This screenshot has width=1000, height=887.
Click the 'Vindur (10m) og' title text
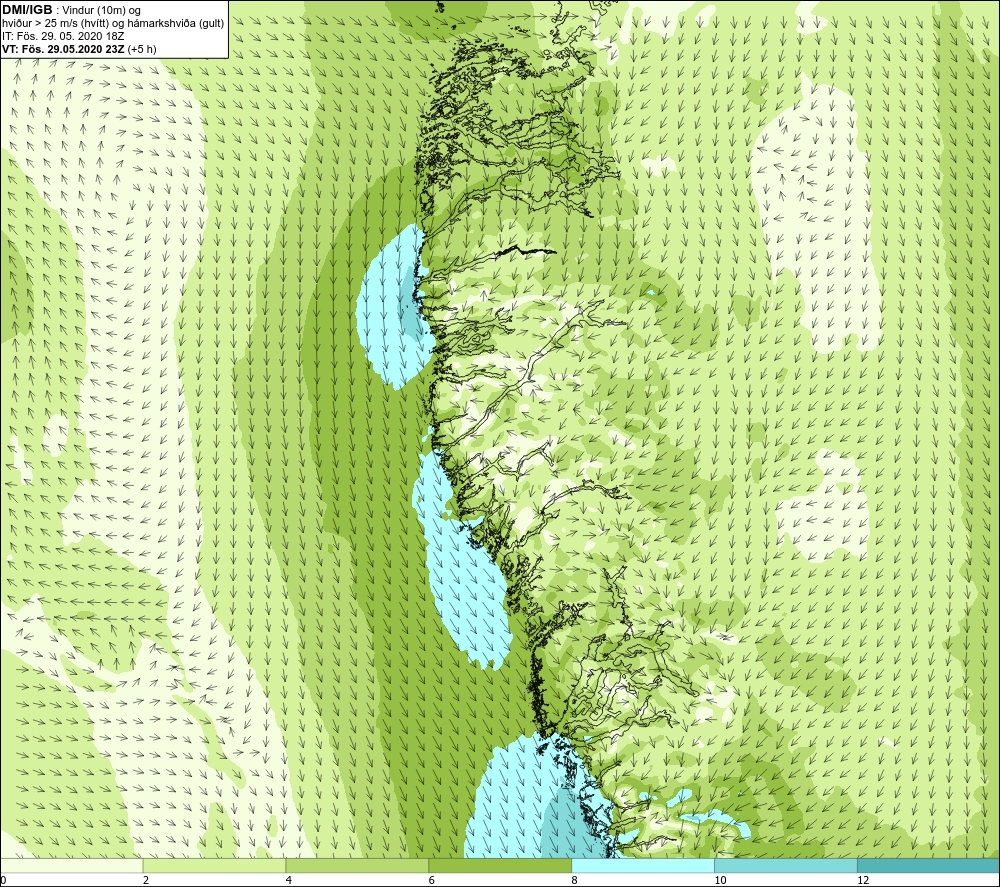click(101, 10)
